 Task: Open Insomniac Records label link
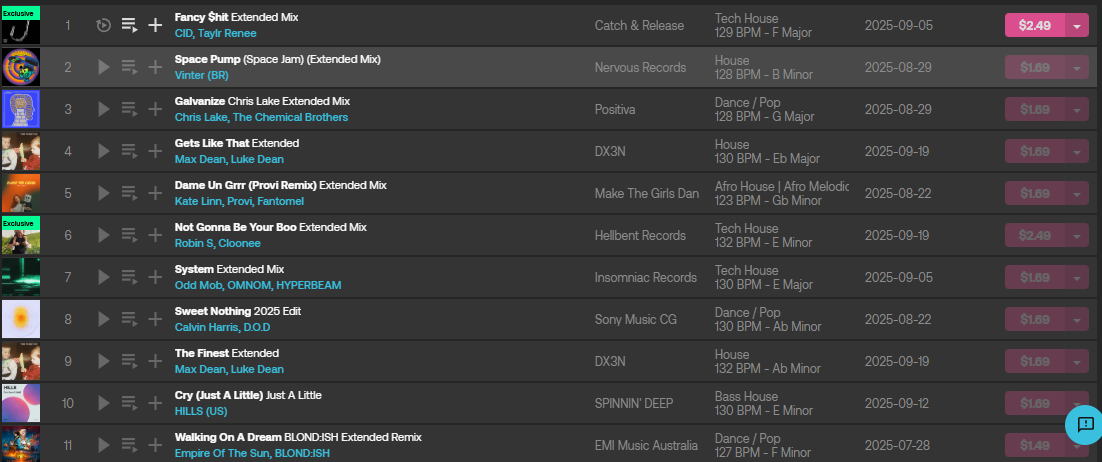[x=645, y=277]
